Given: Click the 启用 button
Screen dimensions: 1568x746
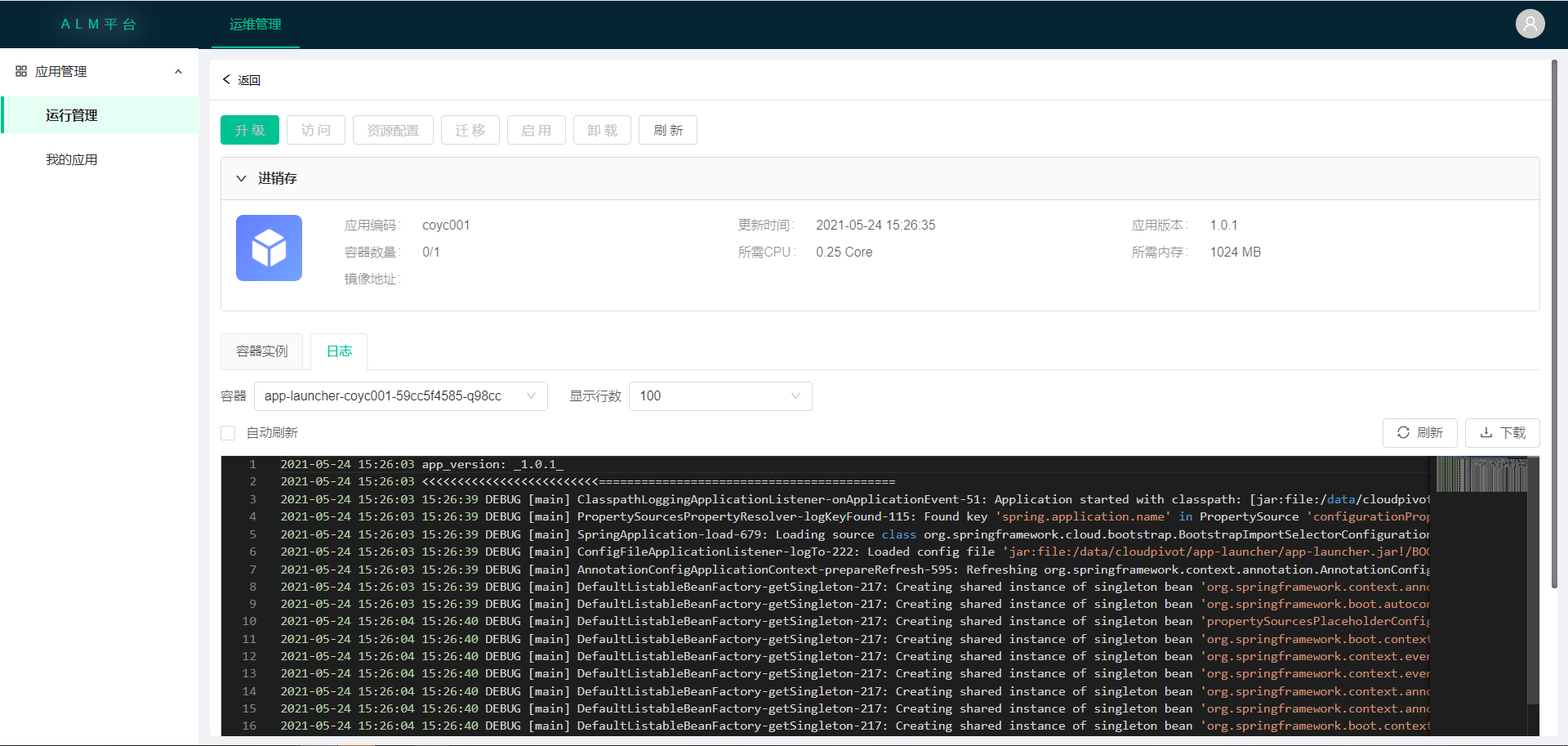Looking at the screenshot, I should [537, 130].
